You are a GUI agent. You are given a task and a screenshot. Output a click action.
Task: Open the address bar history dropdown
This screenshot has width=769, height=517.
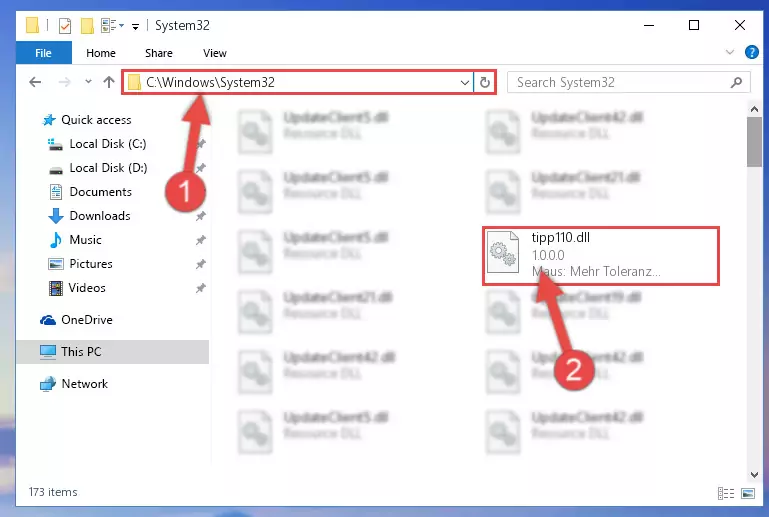coord(464,82)
